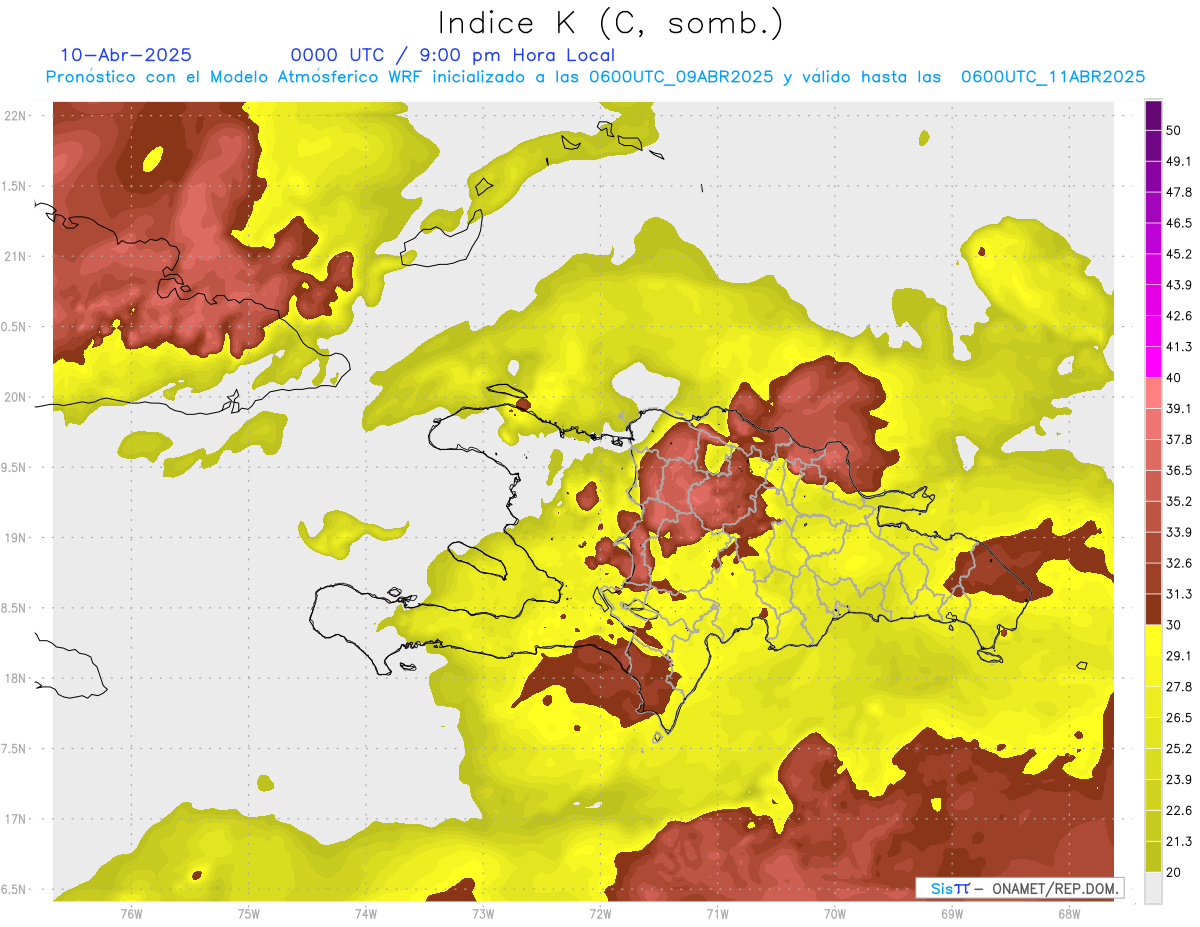The width and height of the screenshot is (1200, 927).
Task: Click the latitude axis label '0.5N'
Action: click(15, 326)
